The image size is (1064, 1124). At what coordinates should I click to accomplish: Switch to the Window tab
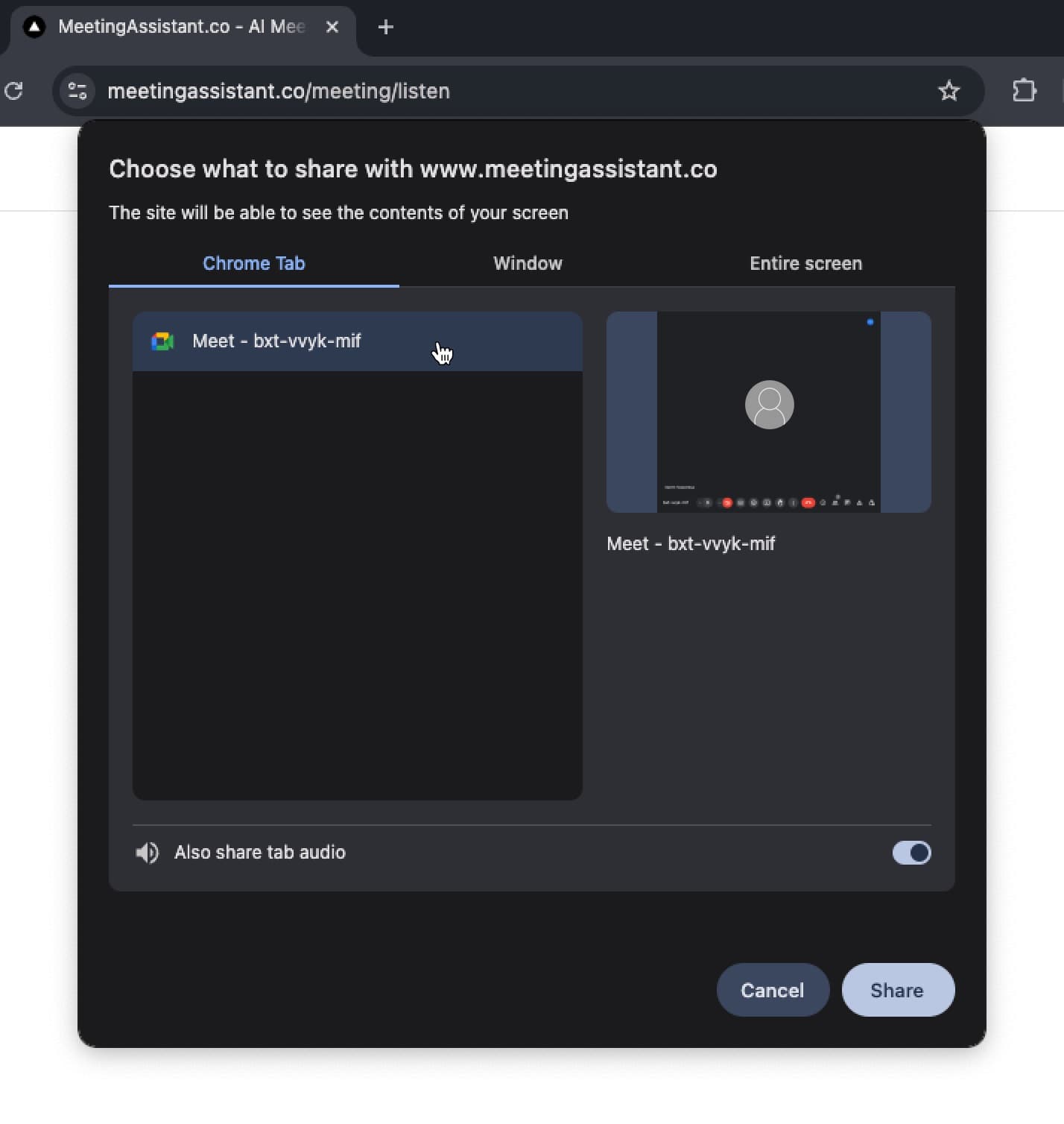coord(528,263)
